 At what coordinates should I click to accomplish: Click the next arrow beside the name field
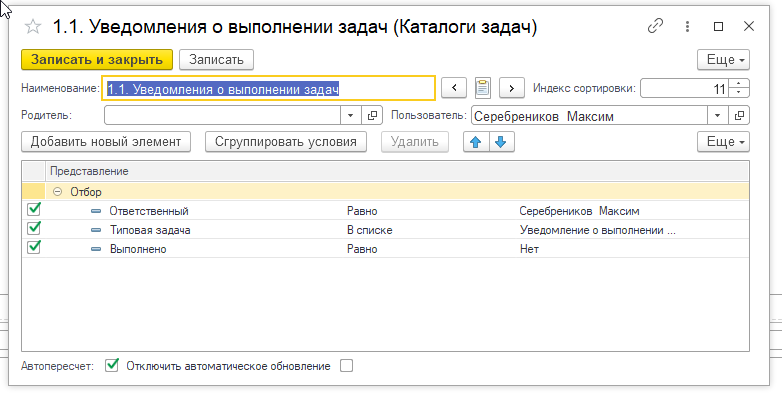point(512,88)
